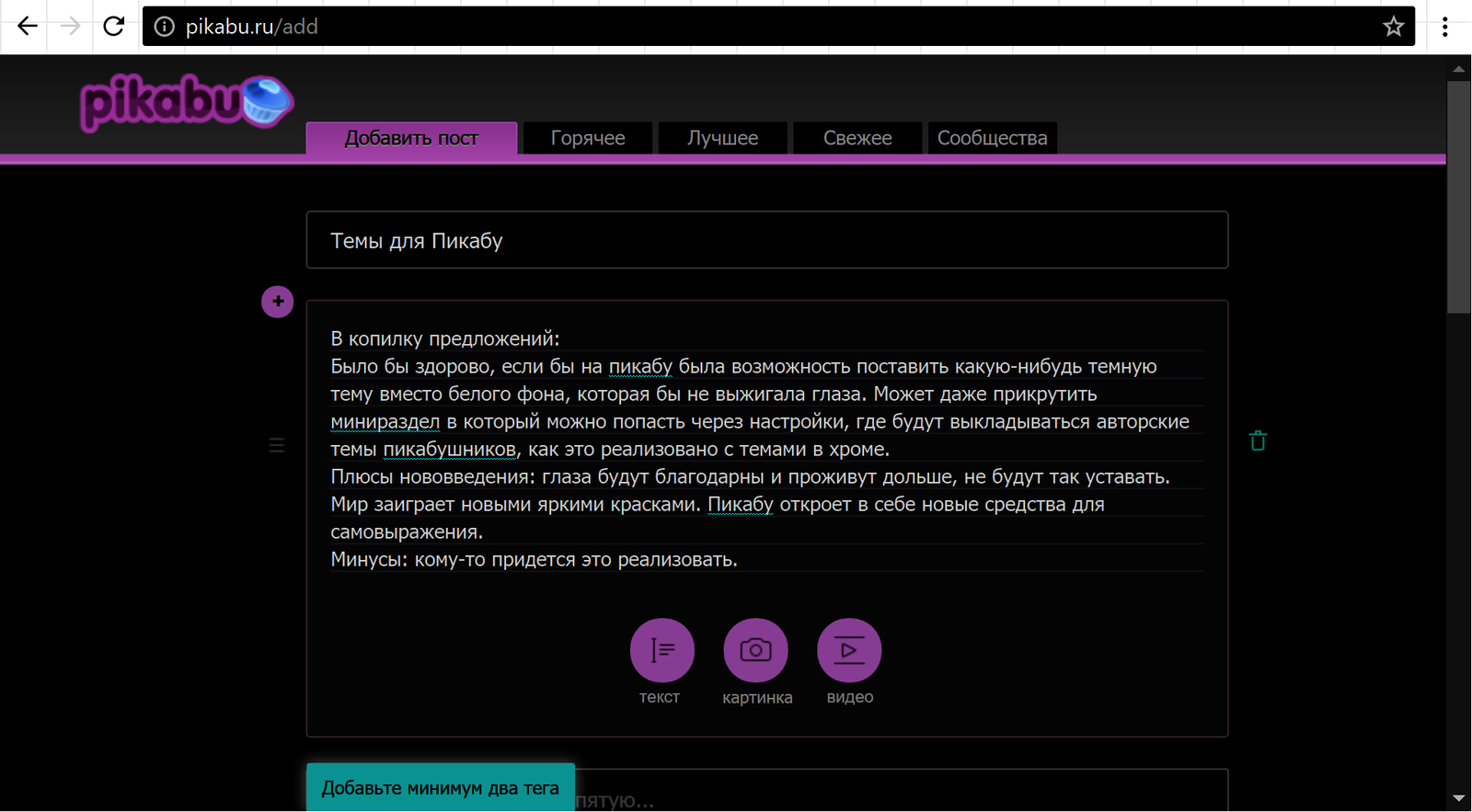This screenshot has height=812, width=1472.
Task: Add a video via the видео icon
Action: point(849,650)
